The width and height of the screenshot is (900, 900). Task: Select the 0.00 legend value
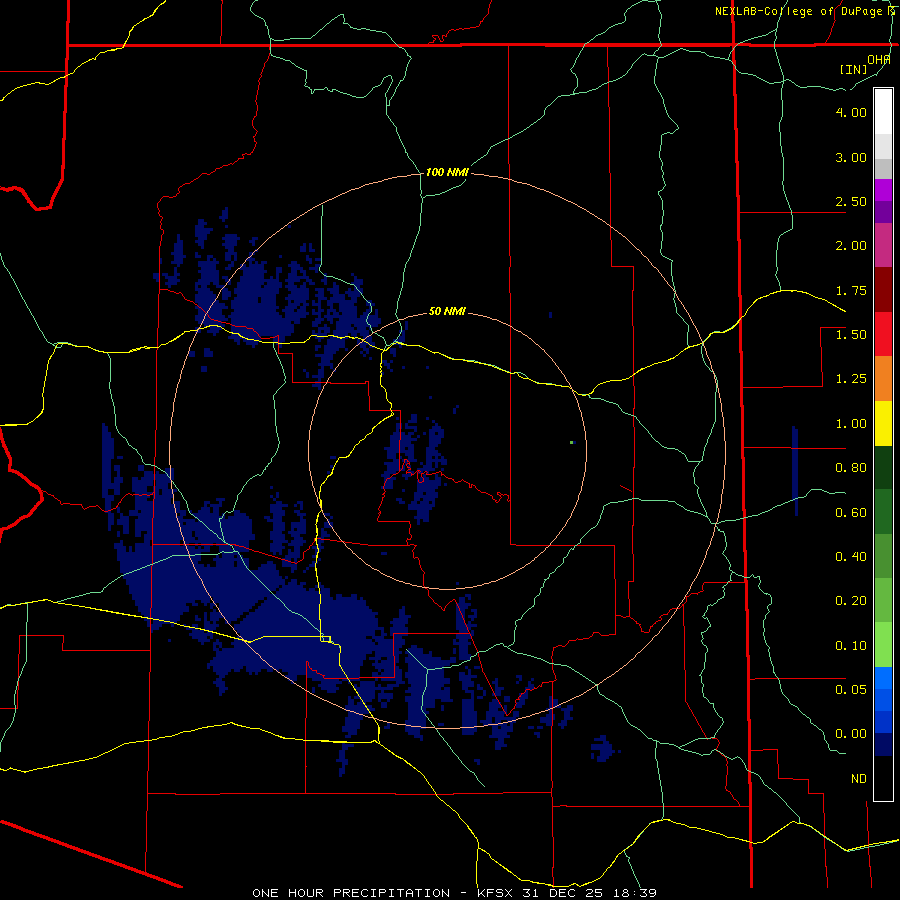[851, 734]
